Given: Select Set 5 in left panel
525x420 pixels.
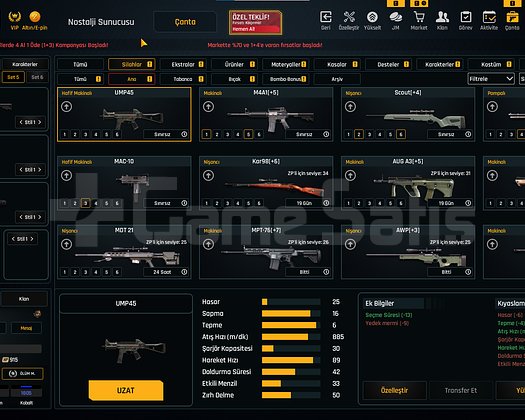Looking at the screenshot, I should tap(13, 77).
